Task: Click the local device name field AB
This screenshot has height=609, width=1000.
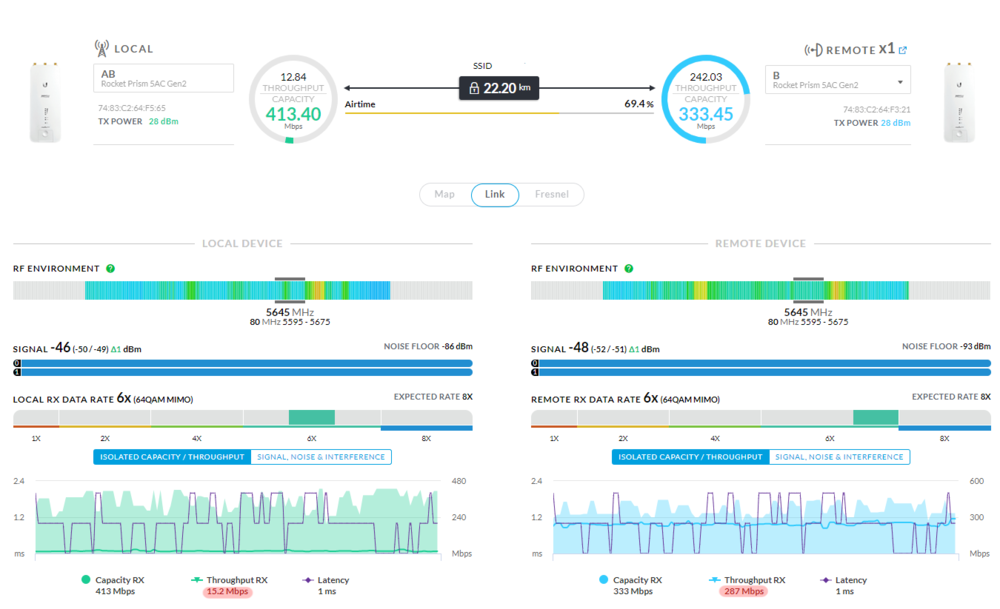Action: [x=163, y=78]
